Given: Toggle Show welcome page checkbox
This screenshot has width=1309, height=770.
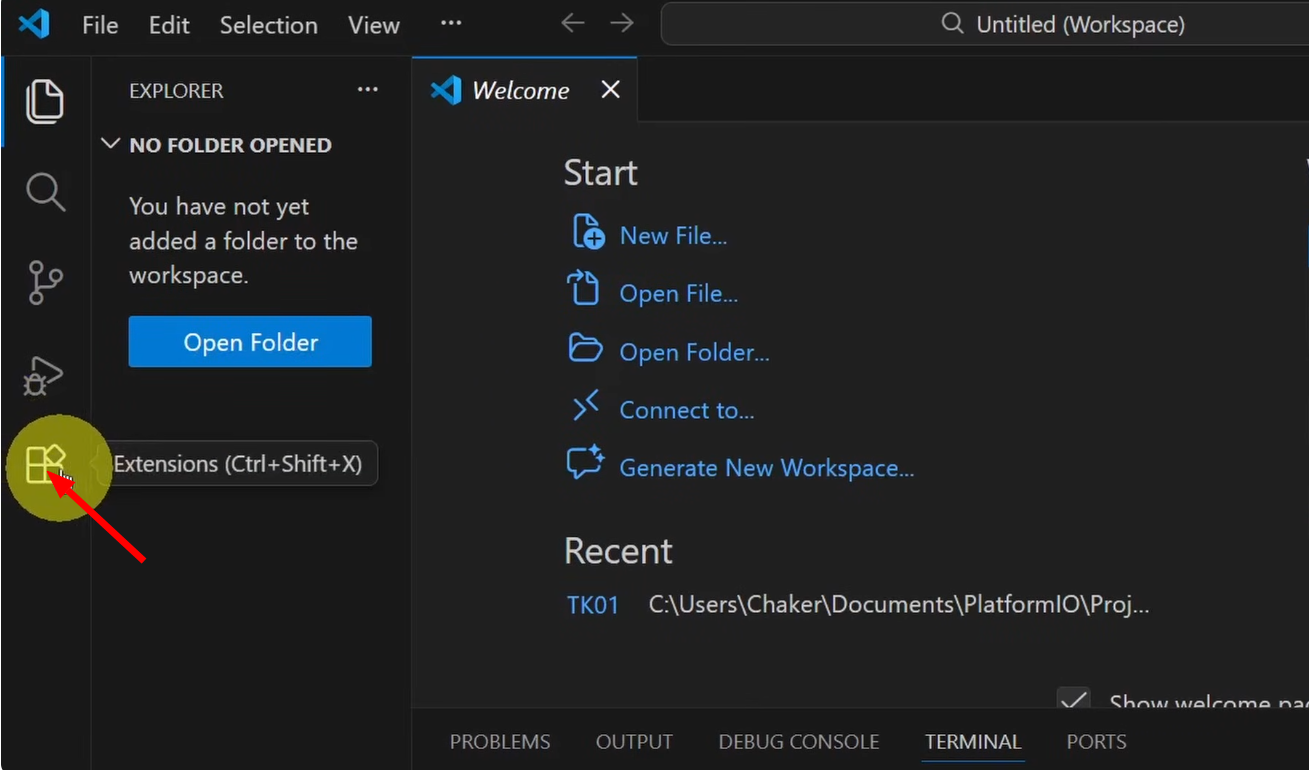Looking at the screenshot, I should [1074, 701].
